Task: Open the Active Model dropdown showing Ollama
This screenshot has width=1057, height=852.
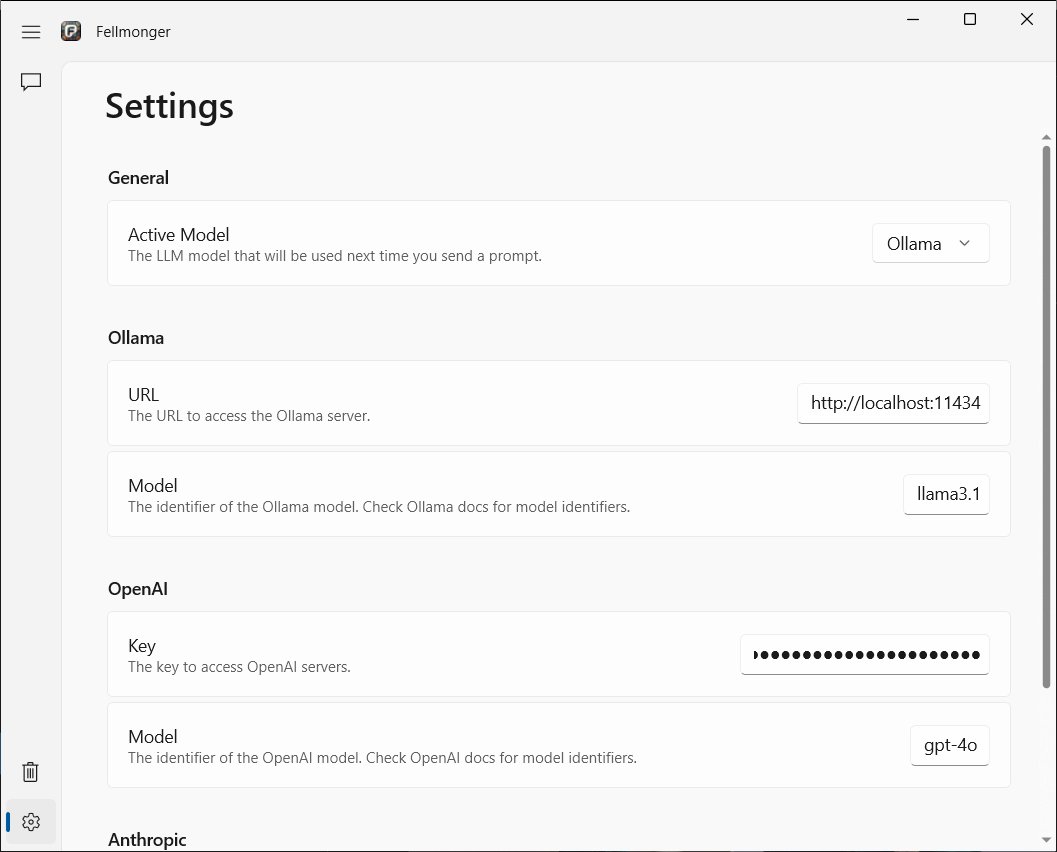Action: [930, 243]
